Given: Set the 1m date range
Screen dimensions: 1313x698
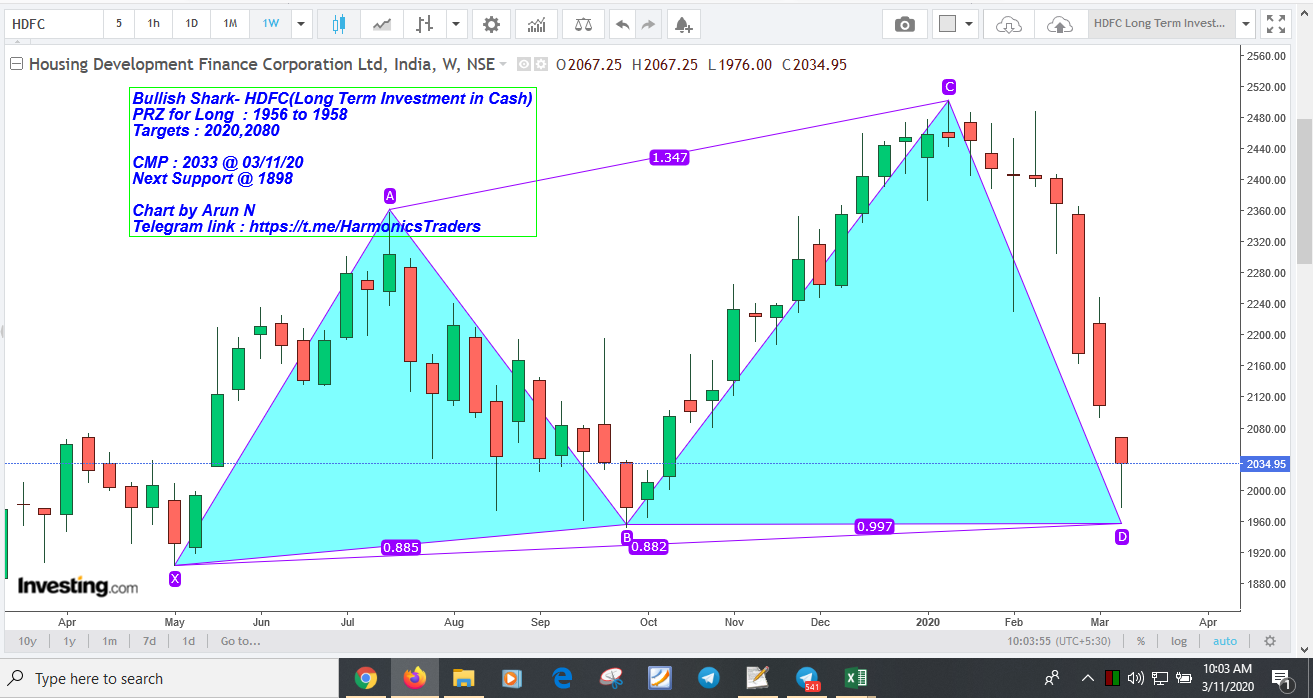Looking at the screenshot, I should click(109, 641).
